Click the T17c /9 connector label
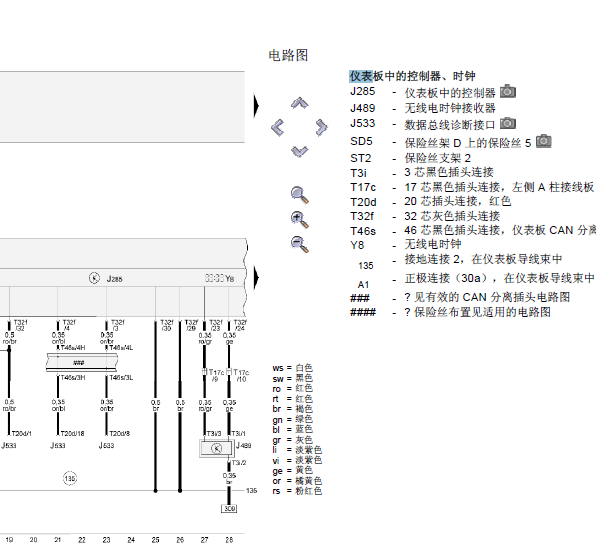 [216, 375]
